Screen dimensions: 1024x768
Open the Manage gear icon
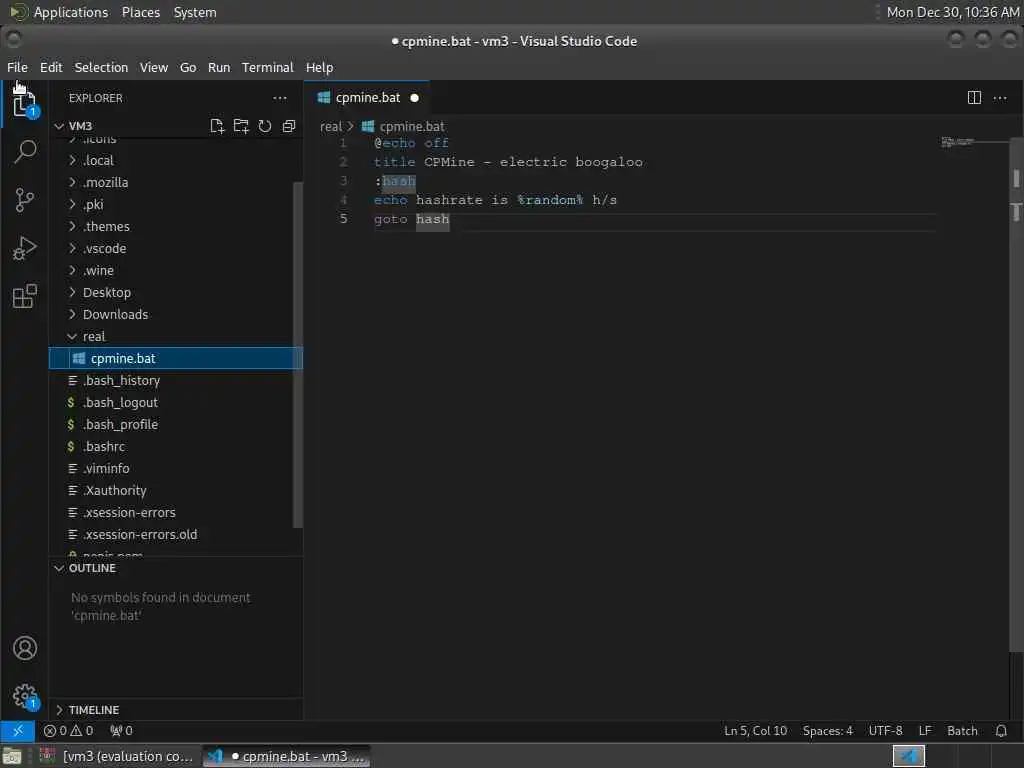[25, 696]
